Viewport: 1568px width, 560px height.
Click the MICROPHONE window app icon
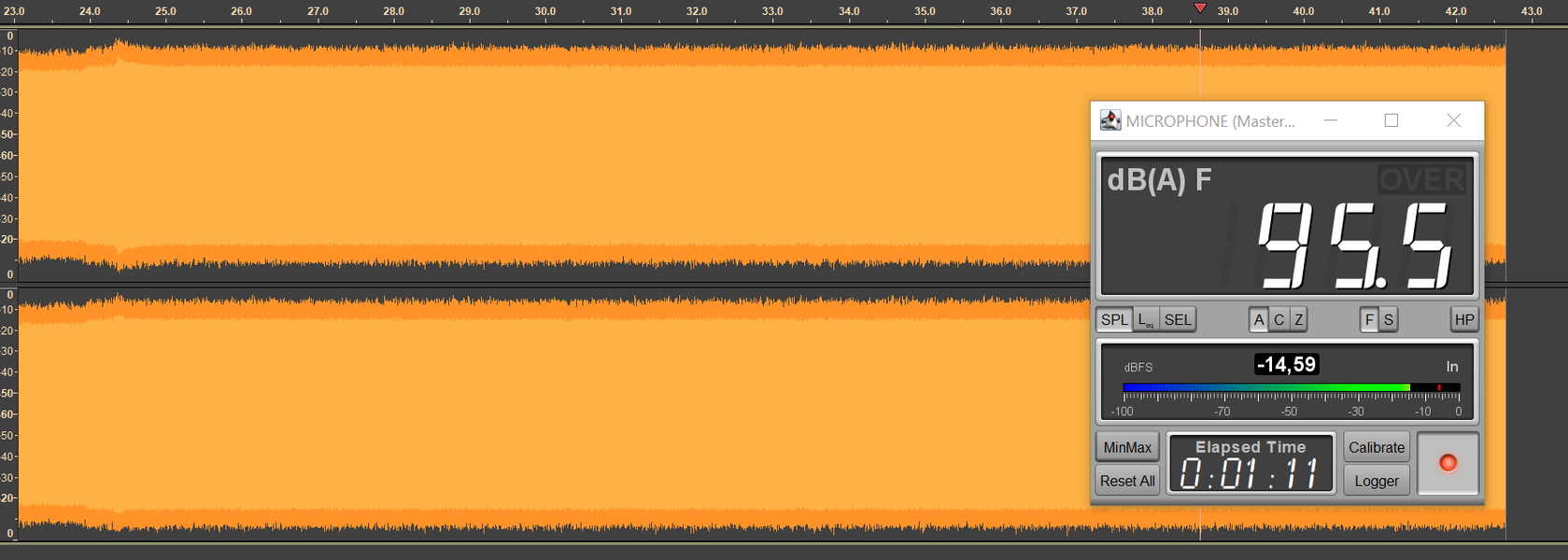pyautogui.click(x=1110, y=120)
